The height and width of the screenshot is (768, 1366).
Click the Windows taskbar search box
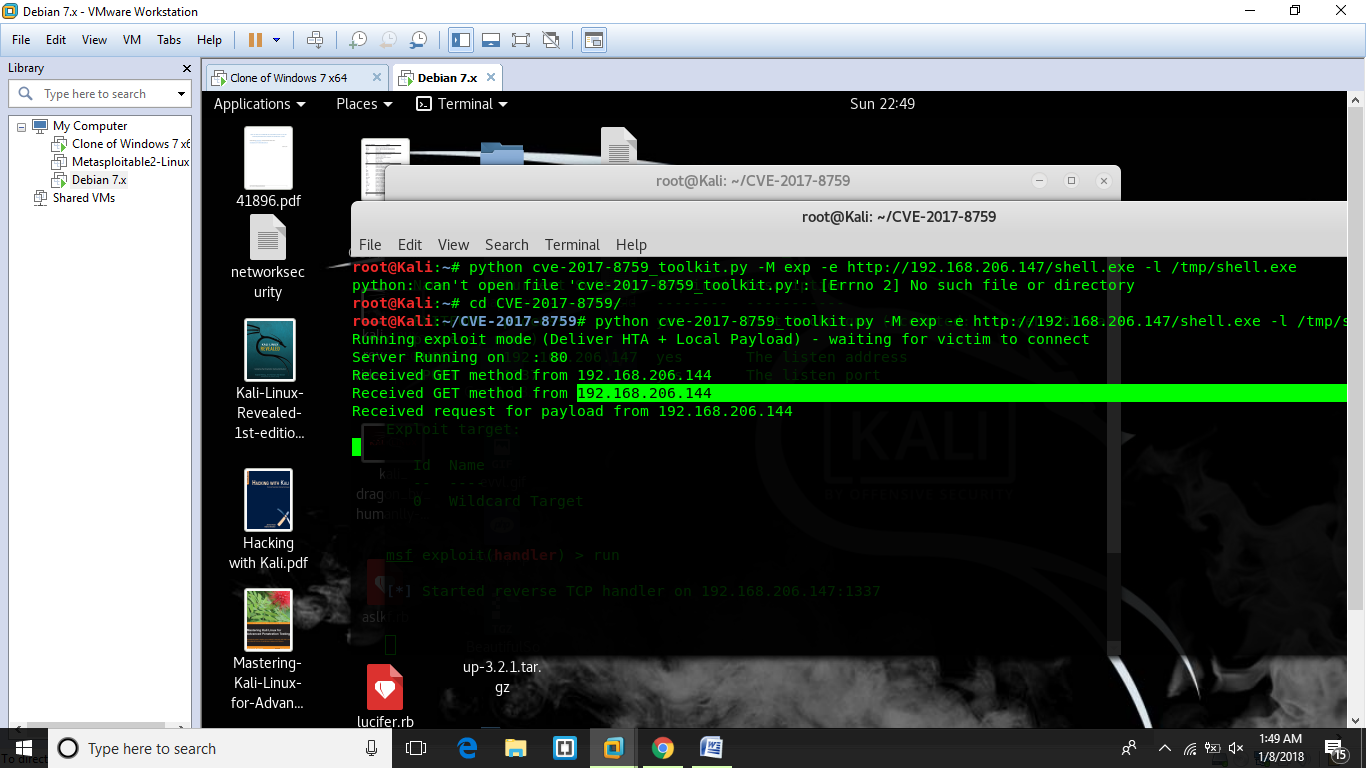[220, 748]
